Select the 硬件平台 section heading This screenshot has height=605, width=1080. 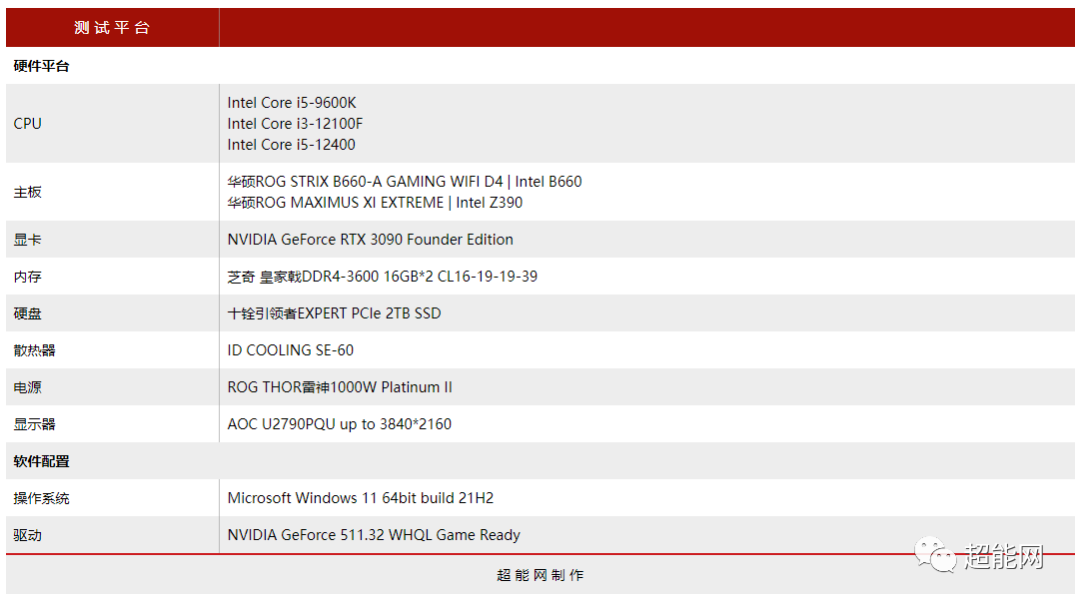pyautogui.click(x=41, y=66)
